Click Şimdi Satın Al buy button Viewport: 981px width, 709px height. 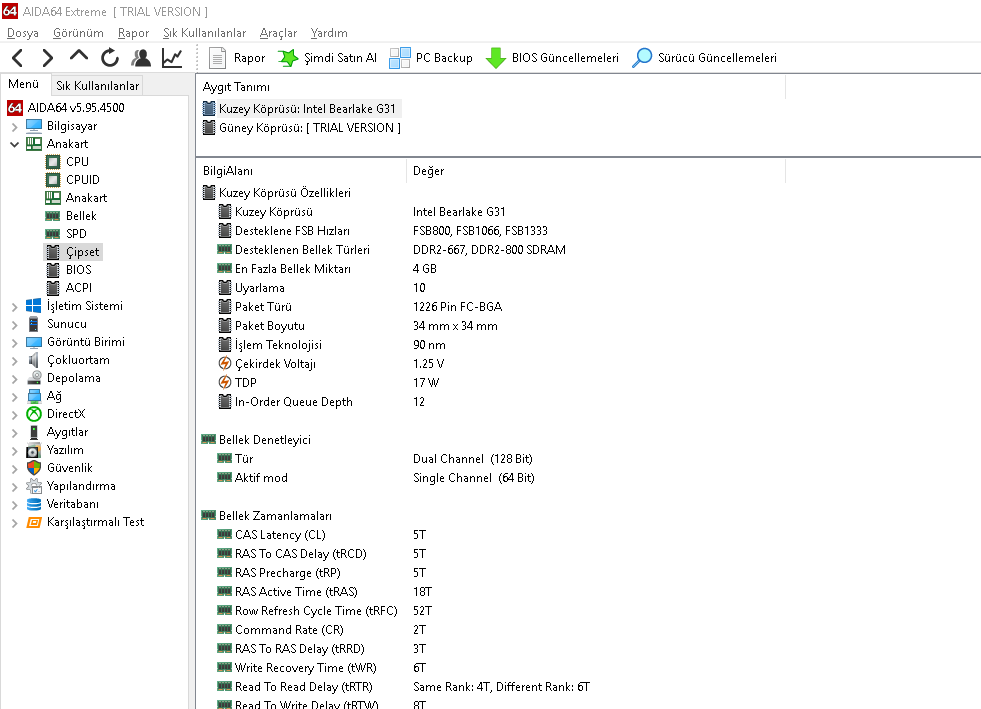pyautogui.click(x=327, y=58)
